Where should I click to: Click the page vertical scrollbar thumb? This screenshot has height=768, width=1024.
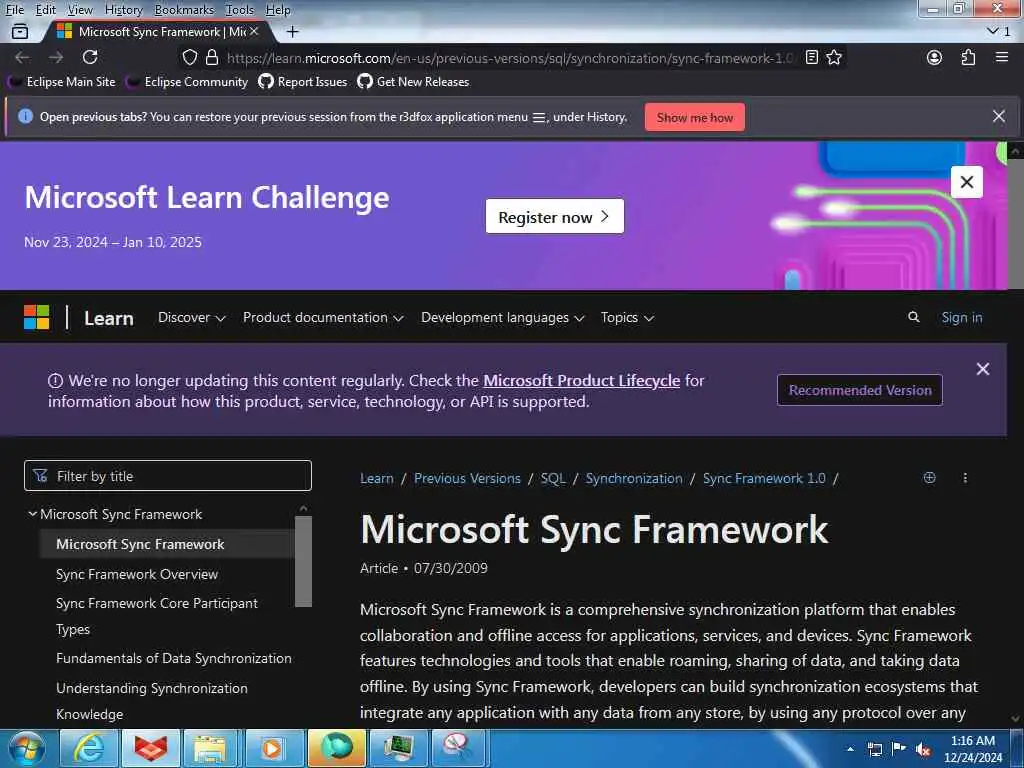[x=1015, y=222]
